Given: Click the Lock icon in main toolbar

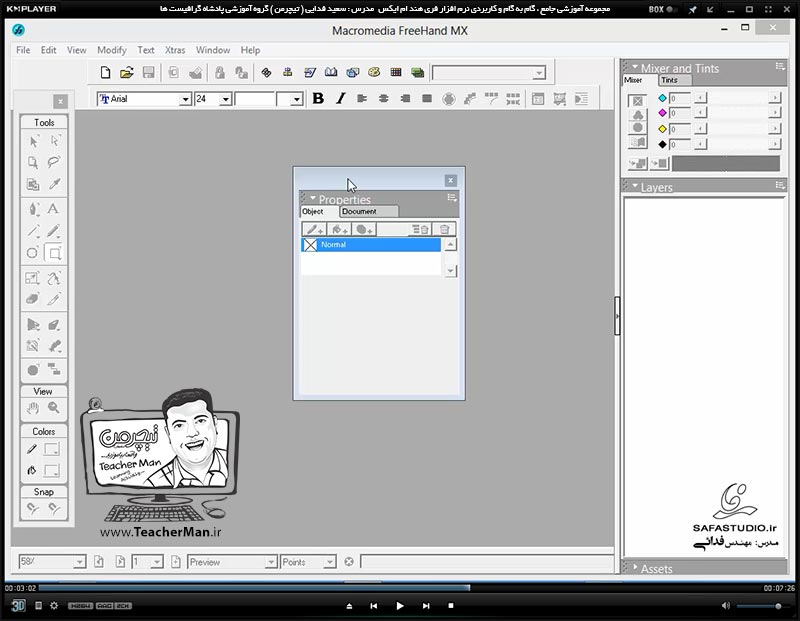Looking at the screenshot, I should click(220, 72).
